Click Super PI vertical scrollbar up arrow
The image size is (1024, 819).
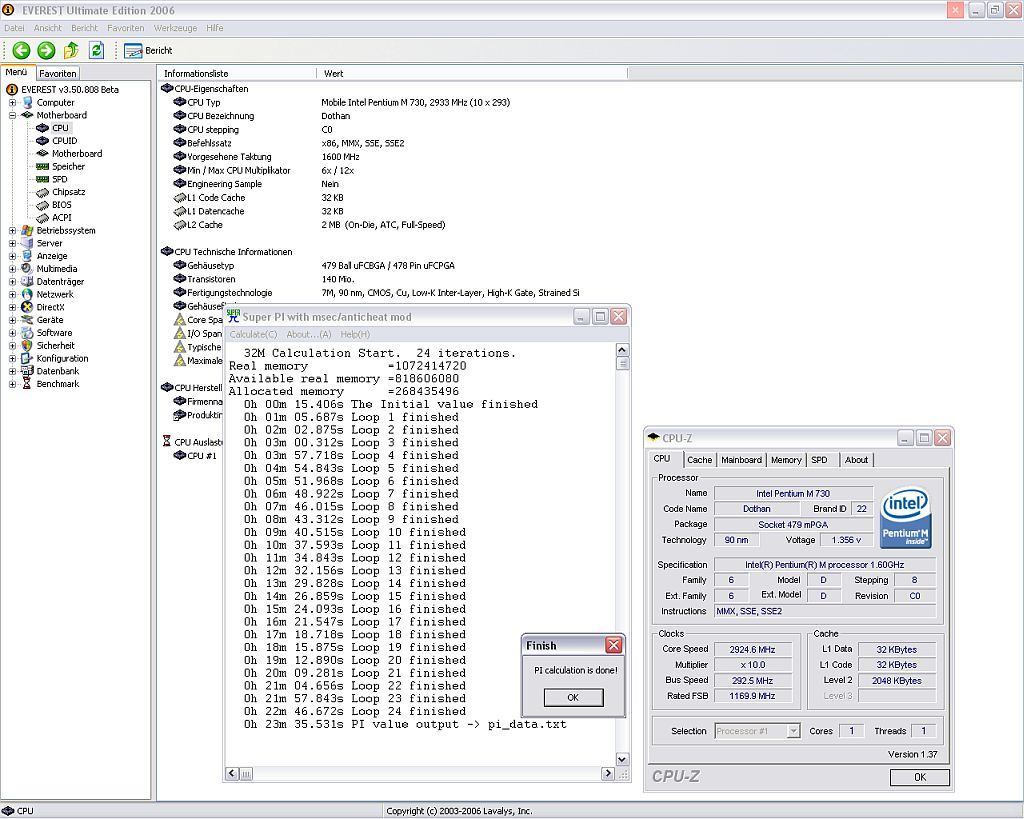point(622,350)
